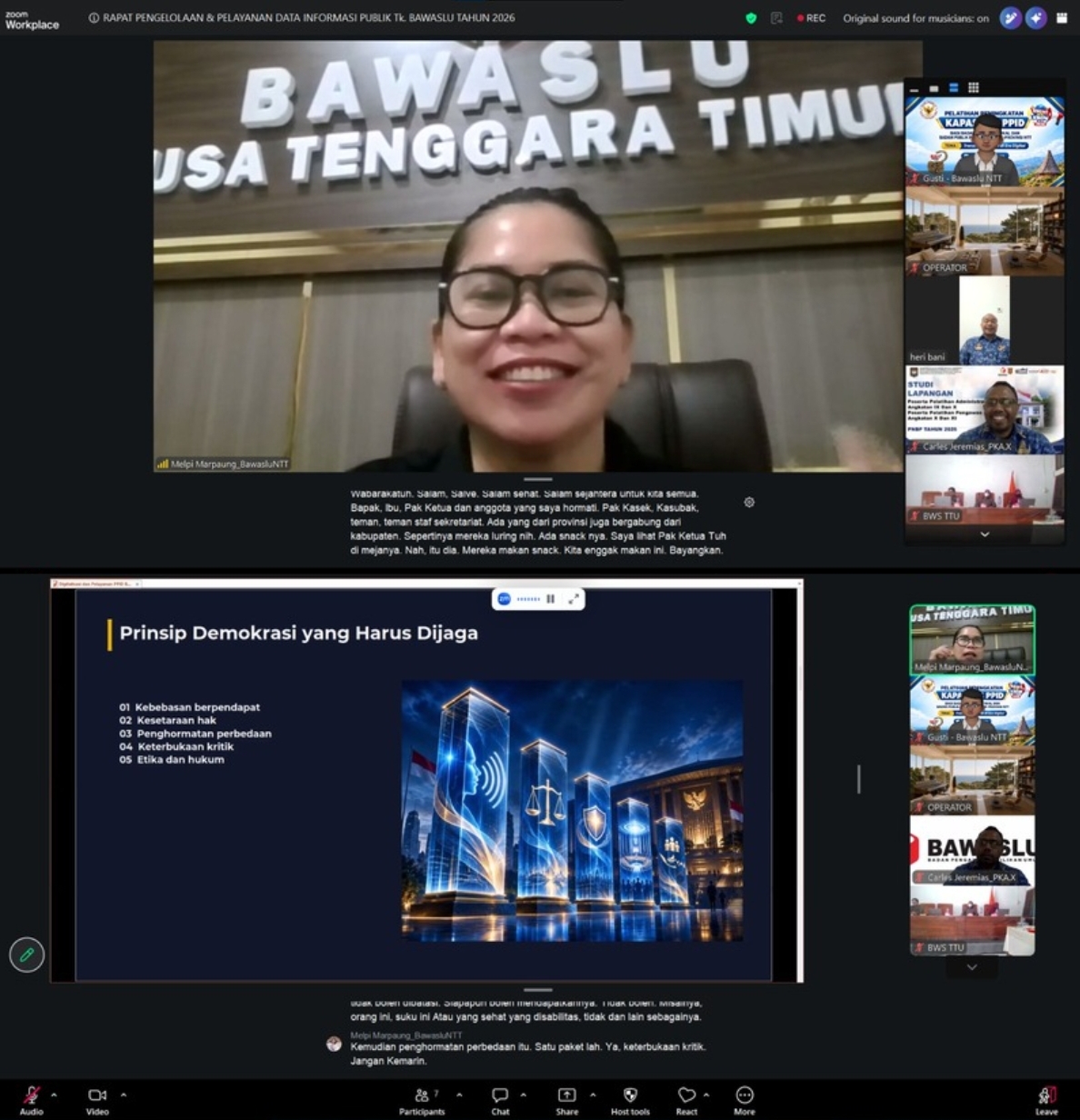
Task: Switch thumbnail strip to grid view
Action: [974, 87]
